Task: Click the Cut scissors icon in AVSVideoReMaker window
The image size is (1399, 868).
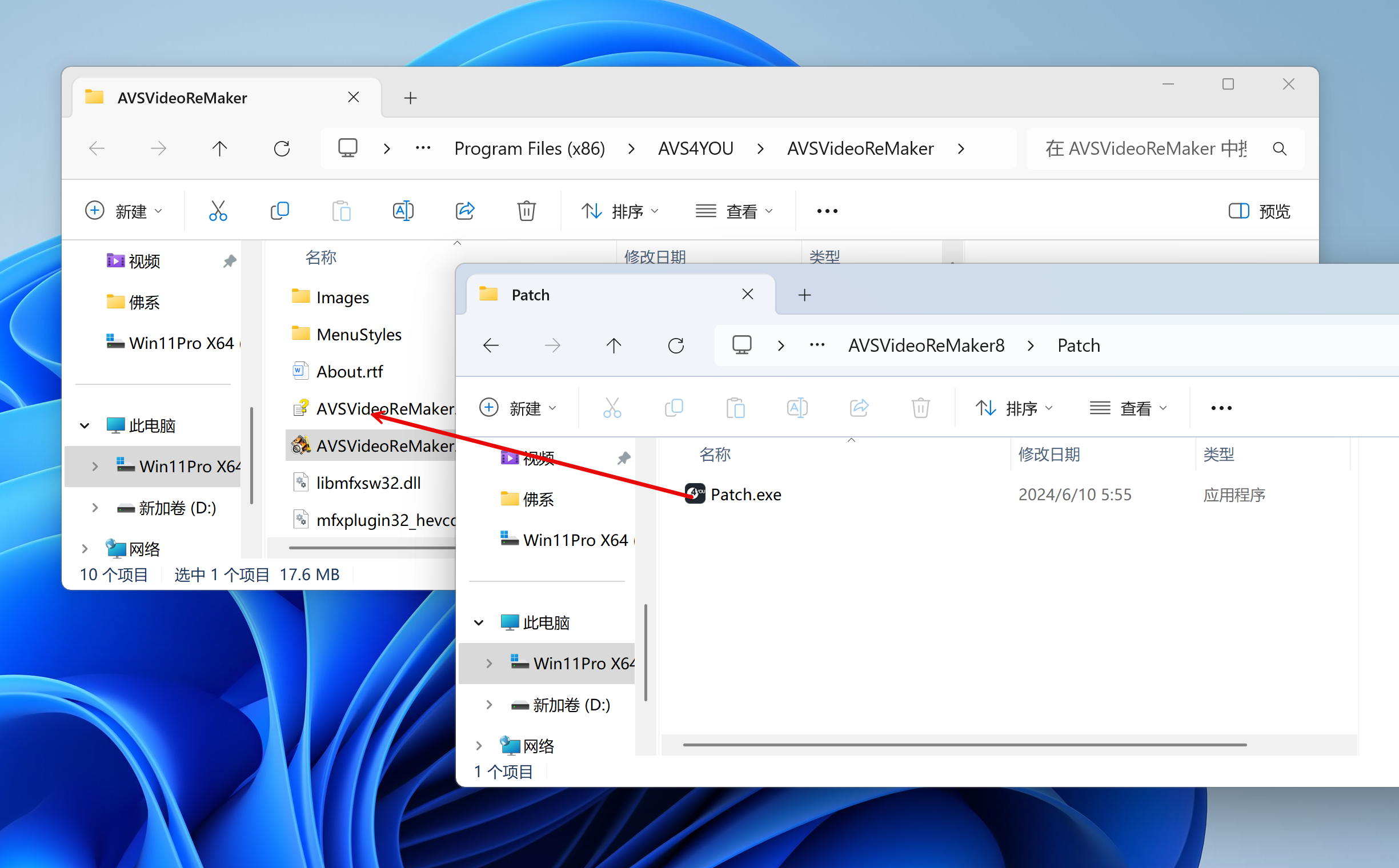Action: click(x=218, y=211)
